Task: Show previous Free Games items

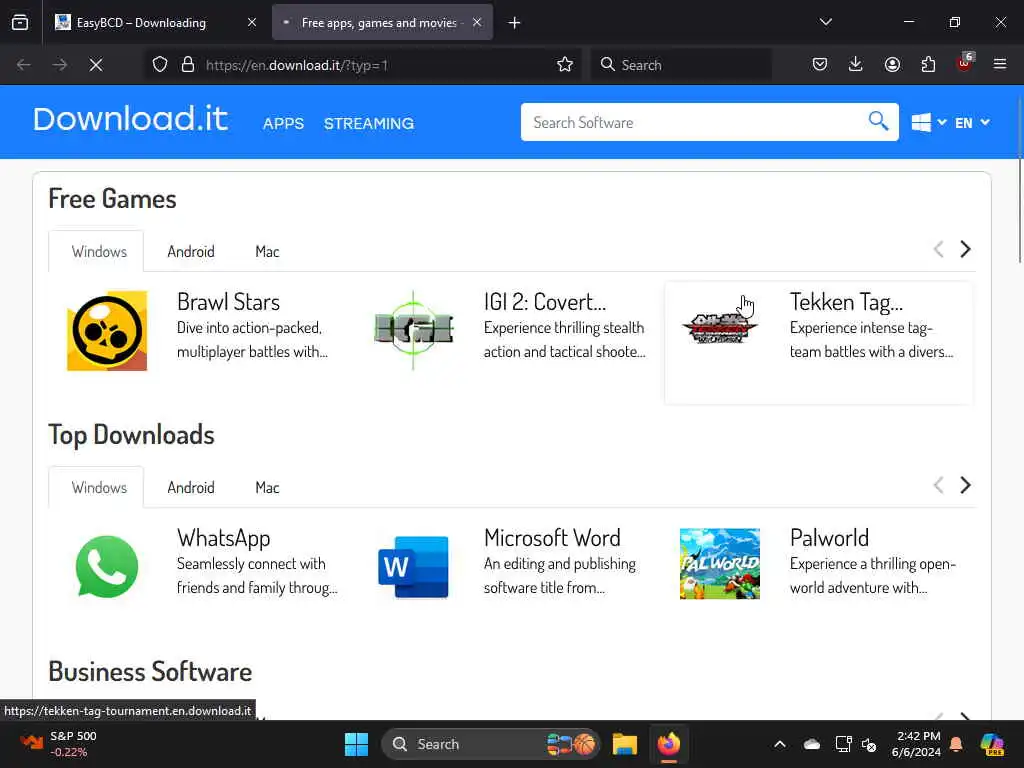Action: (x=939, y=249)
